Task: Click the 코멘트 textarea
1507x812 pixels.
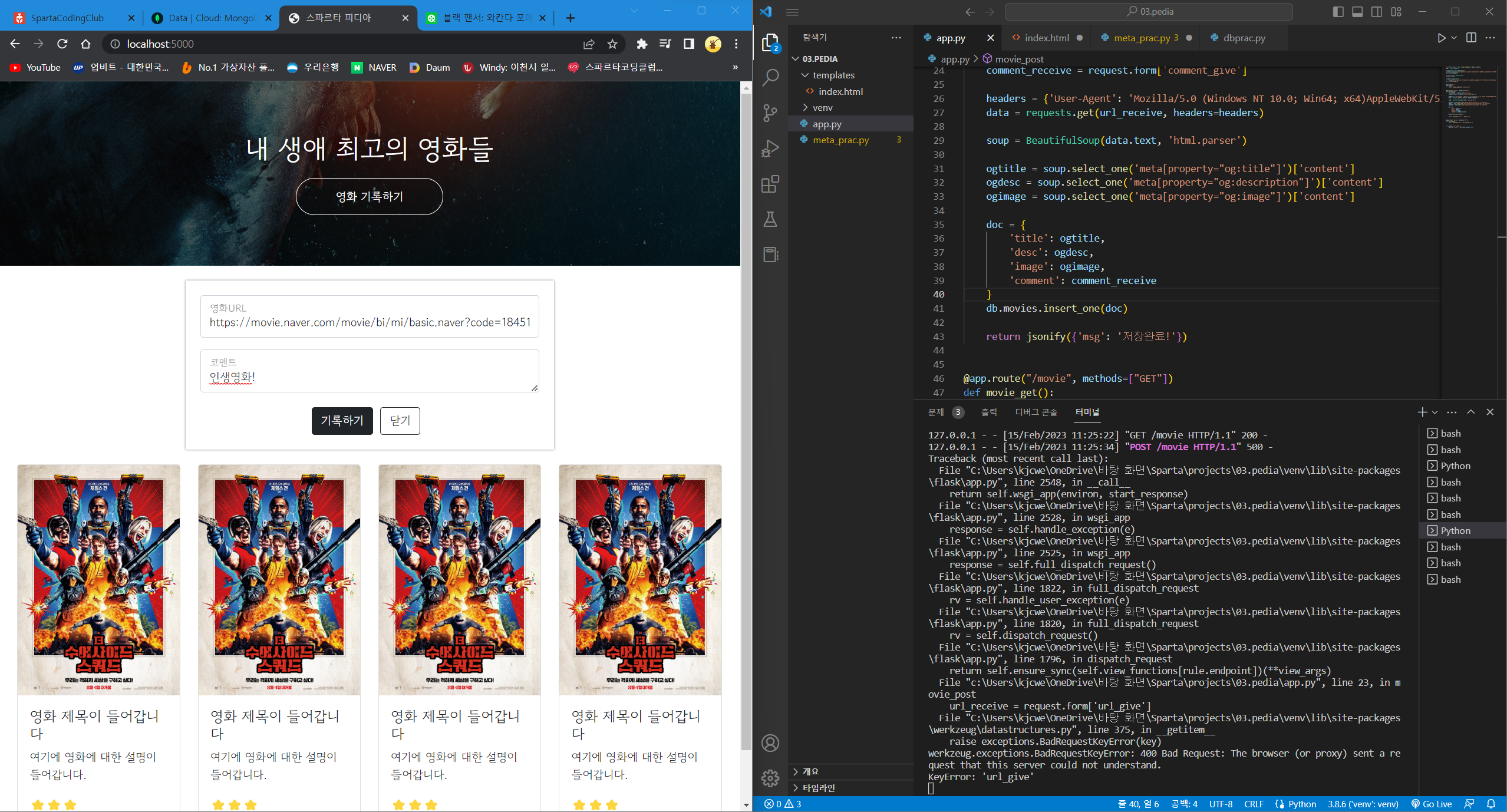Action: (370, 371)
